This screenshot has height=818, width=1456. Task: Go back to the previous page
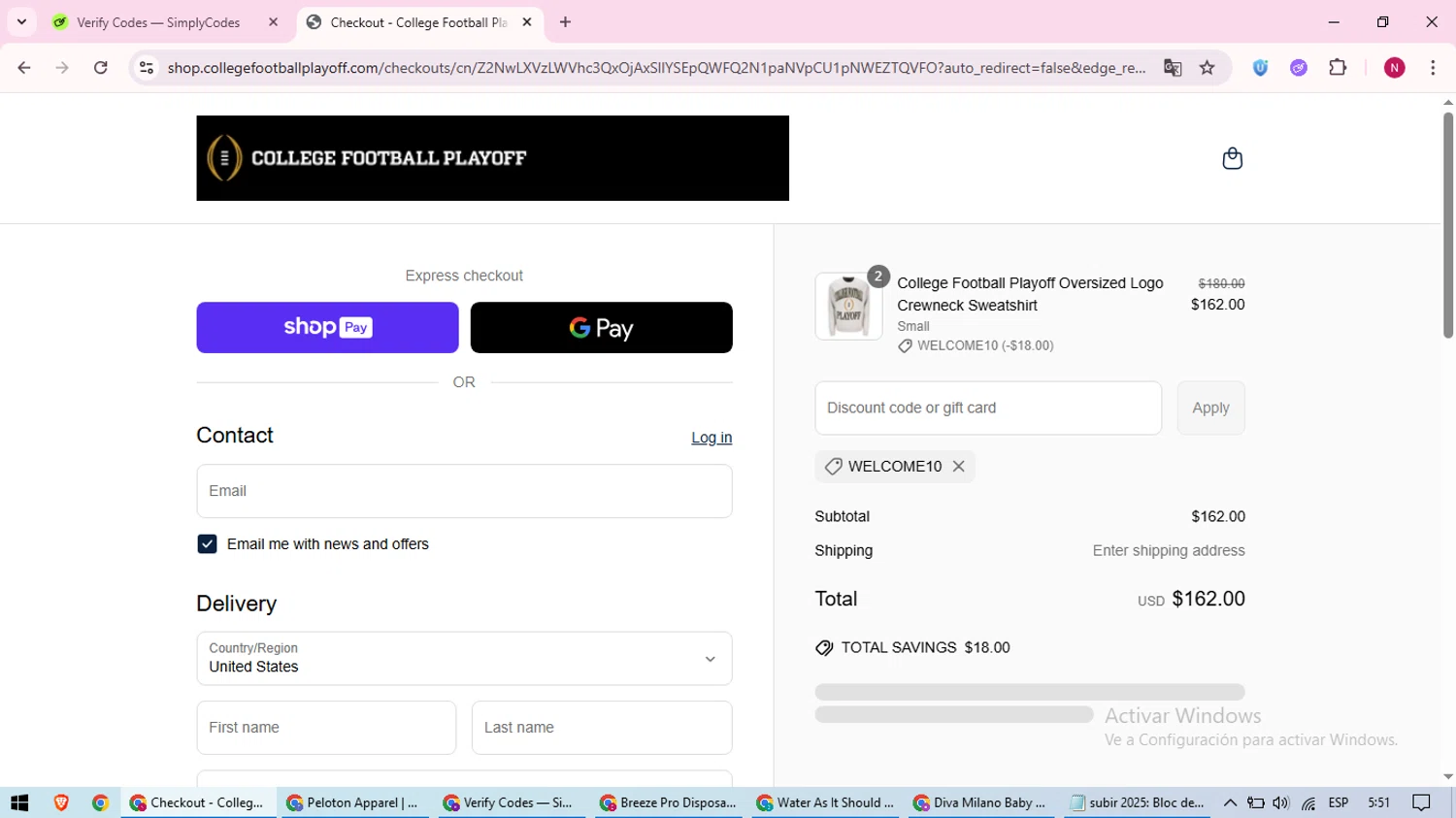pyautogui.click(x=24, y=68)
